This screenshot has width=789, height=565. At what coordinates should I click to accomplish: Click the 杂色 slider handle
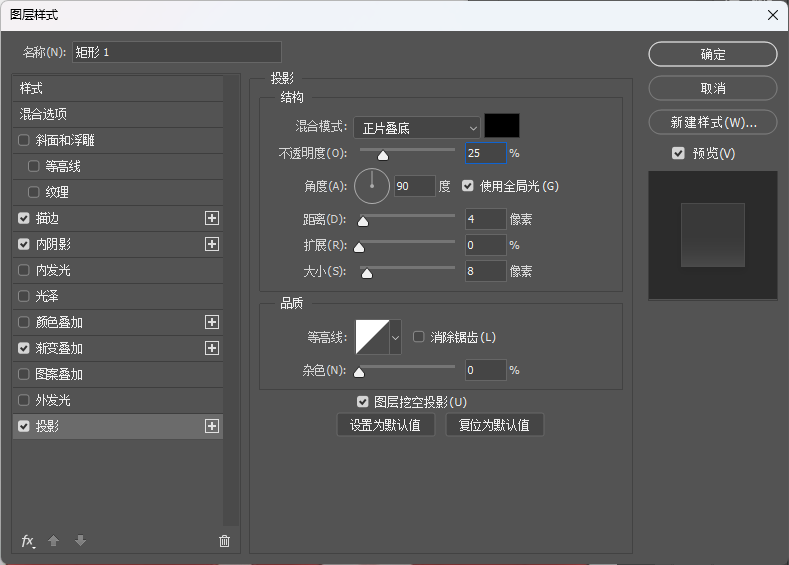[359, 372]
